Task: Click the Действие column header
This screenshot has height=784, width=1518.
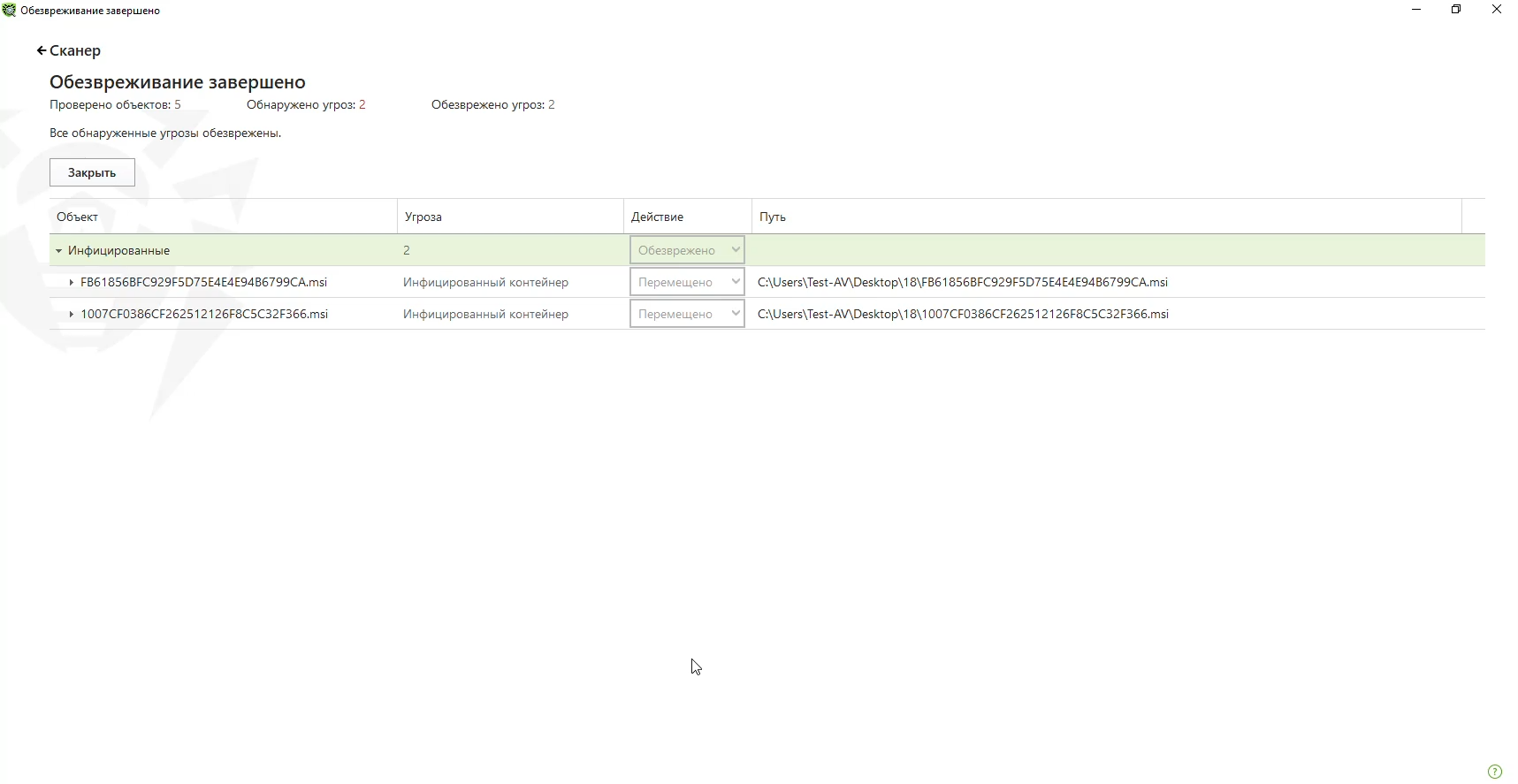Action: click(x=688, y=217)
